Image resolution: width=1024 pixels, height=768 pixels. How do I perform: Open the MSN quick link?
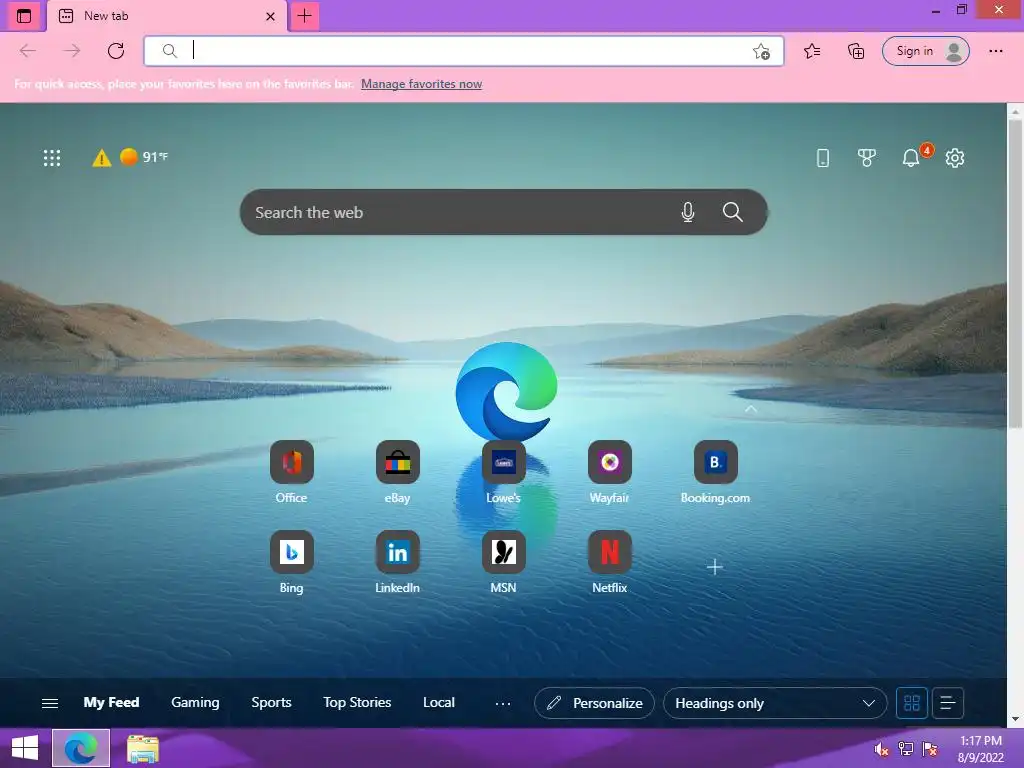(504, 562)
